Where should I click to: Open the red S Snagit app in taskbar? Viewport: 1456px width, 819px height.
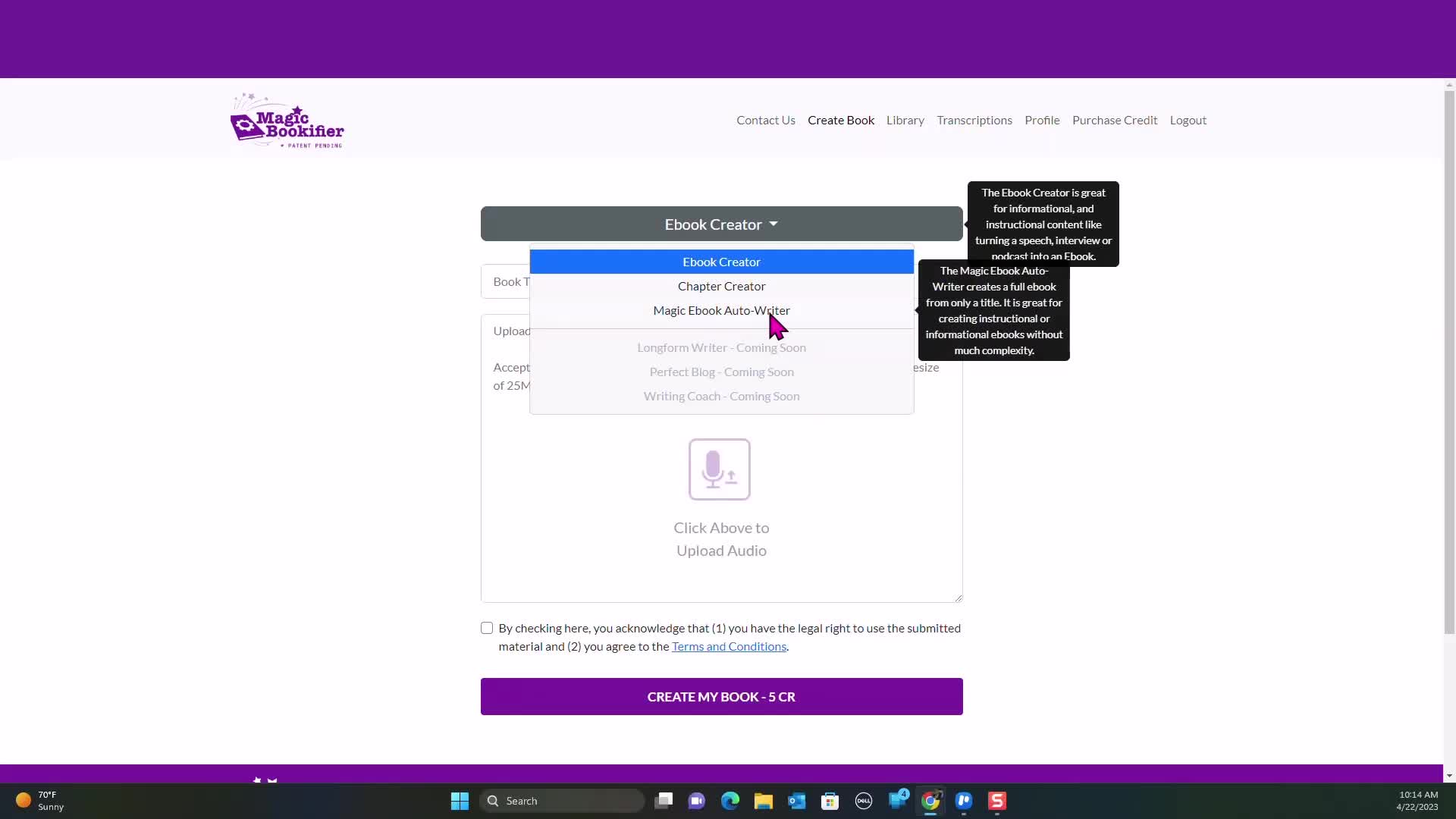[997, 801]
